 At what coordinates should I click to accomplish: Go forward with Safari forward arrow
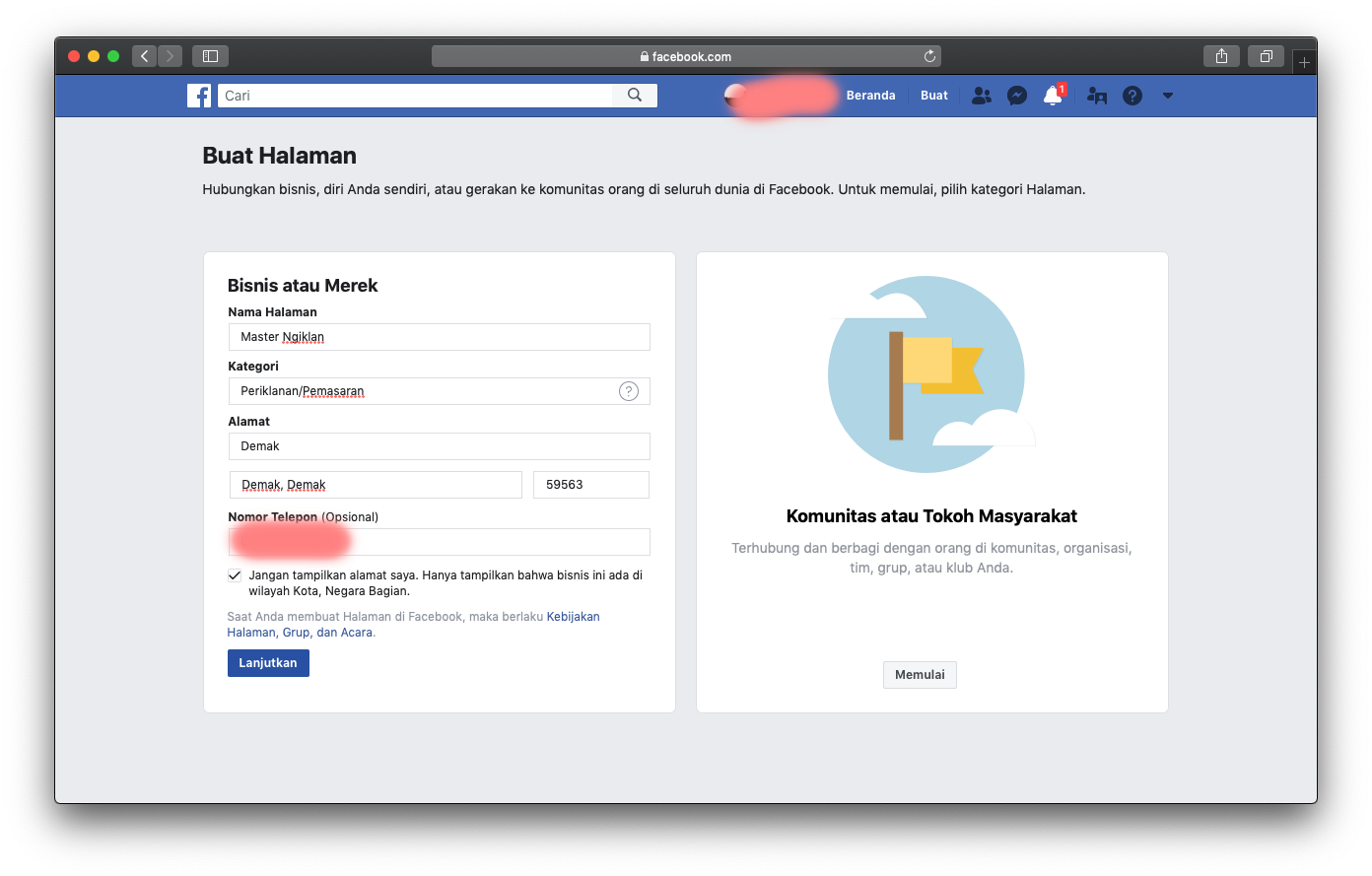pos(170,56)
